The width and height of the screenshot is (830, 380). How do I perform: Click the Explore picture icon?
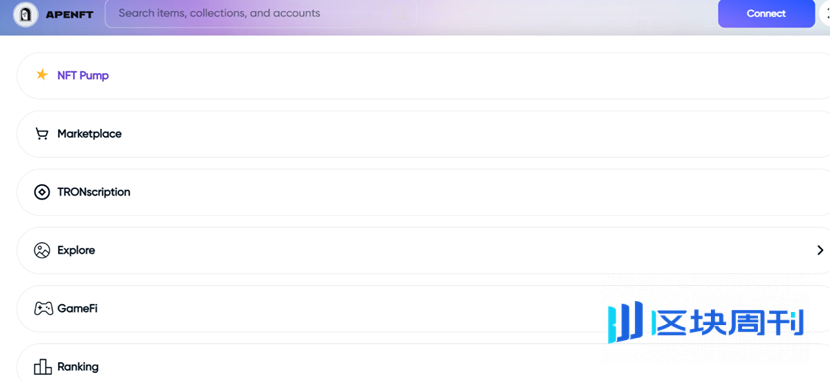[x=42, y=250]
